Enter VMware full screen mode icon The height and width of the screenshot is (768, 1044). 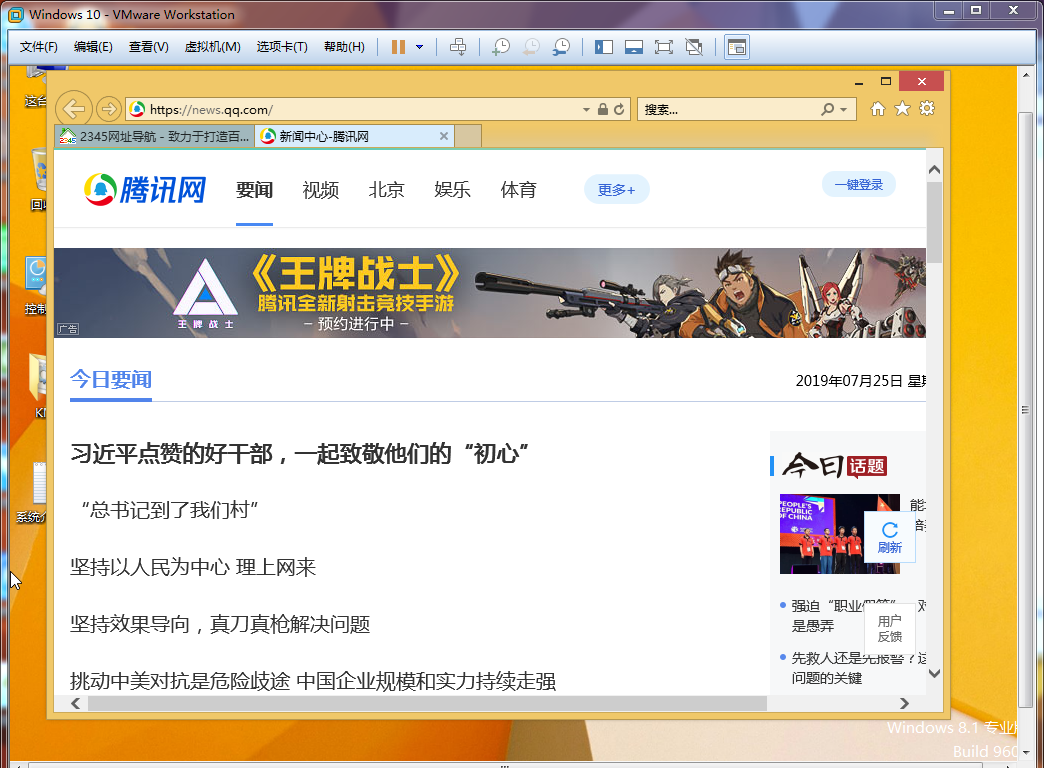coord(663,47)
